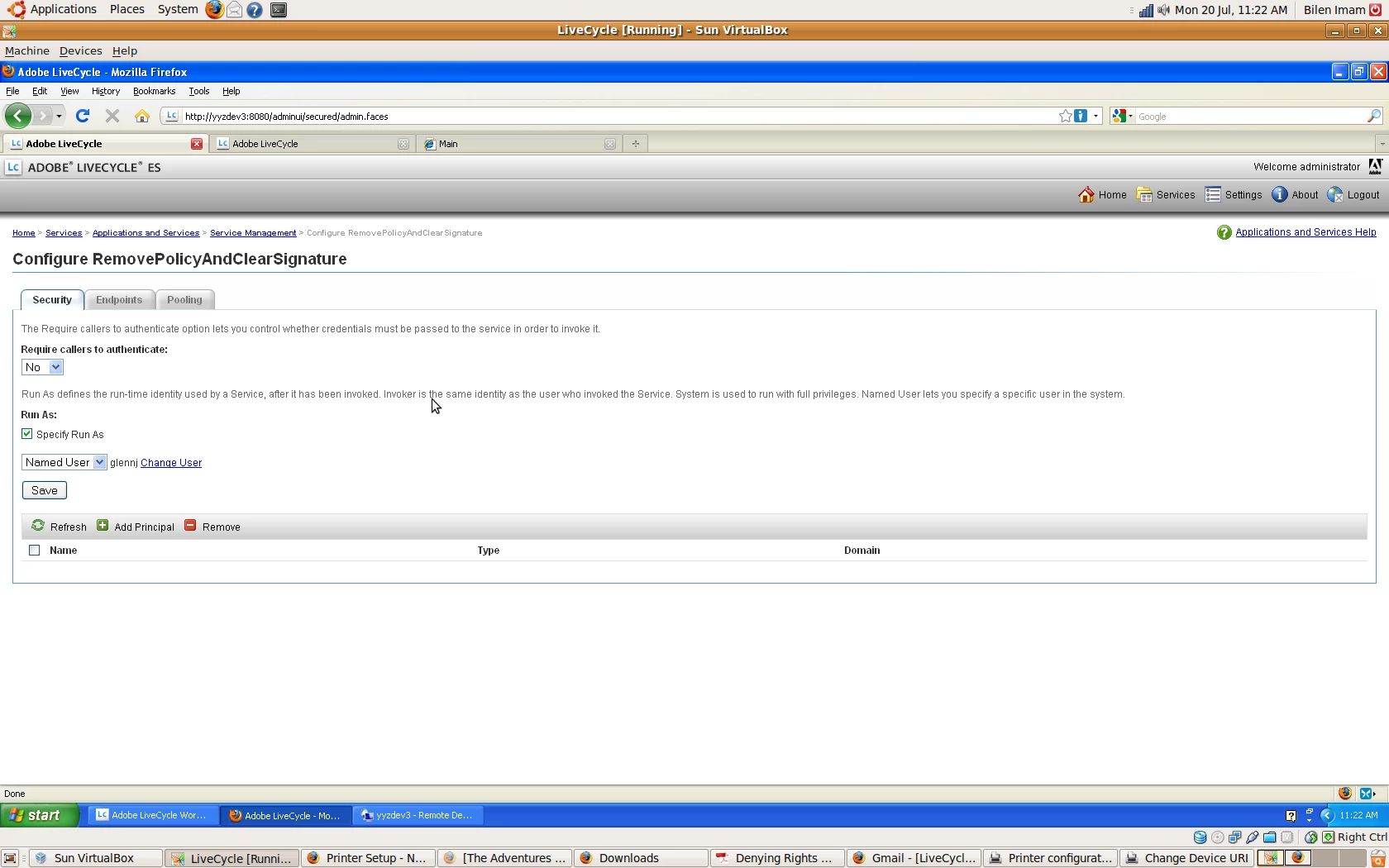Screen dimensions: 1389x868
Task: Toggle the select-all Name header checkbox
Action: 34,551
